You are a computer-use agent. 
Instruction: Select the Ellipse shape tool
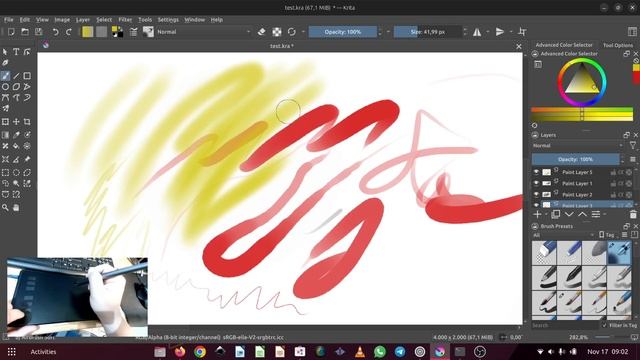(x=5, y=87)
